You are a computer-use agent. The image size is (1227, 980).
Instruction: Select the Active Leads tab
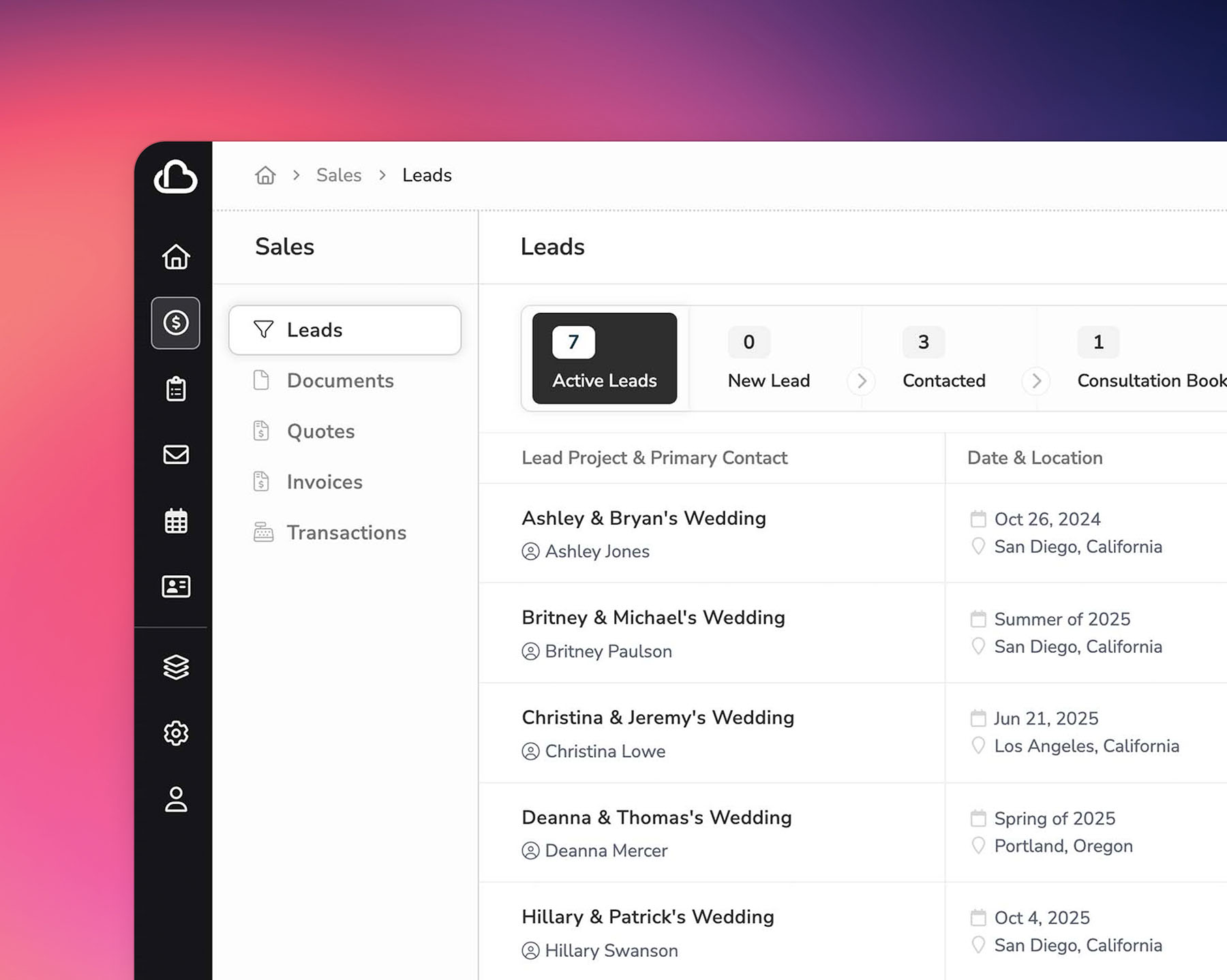click(605, 358)
